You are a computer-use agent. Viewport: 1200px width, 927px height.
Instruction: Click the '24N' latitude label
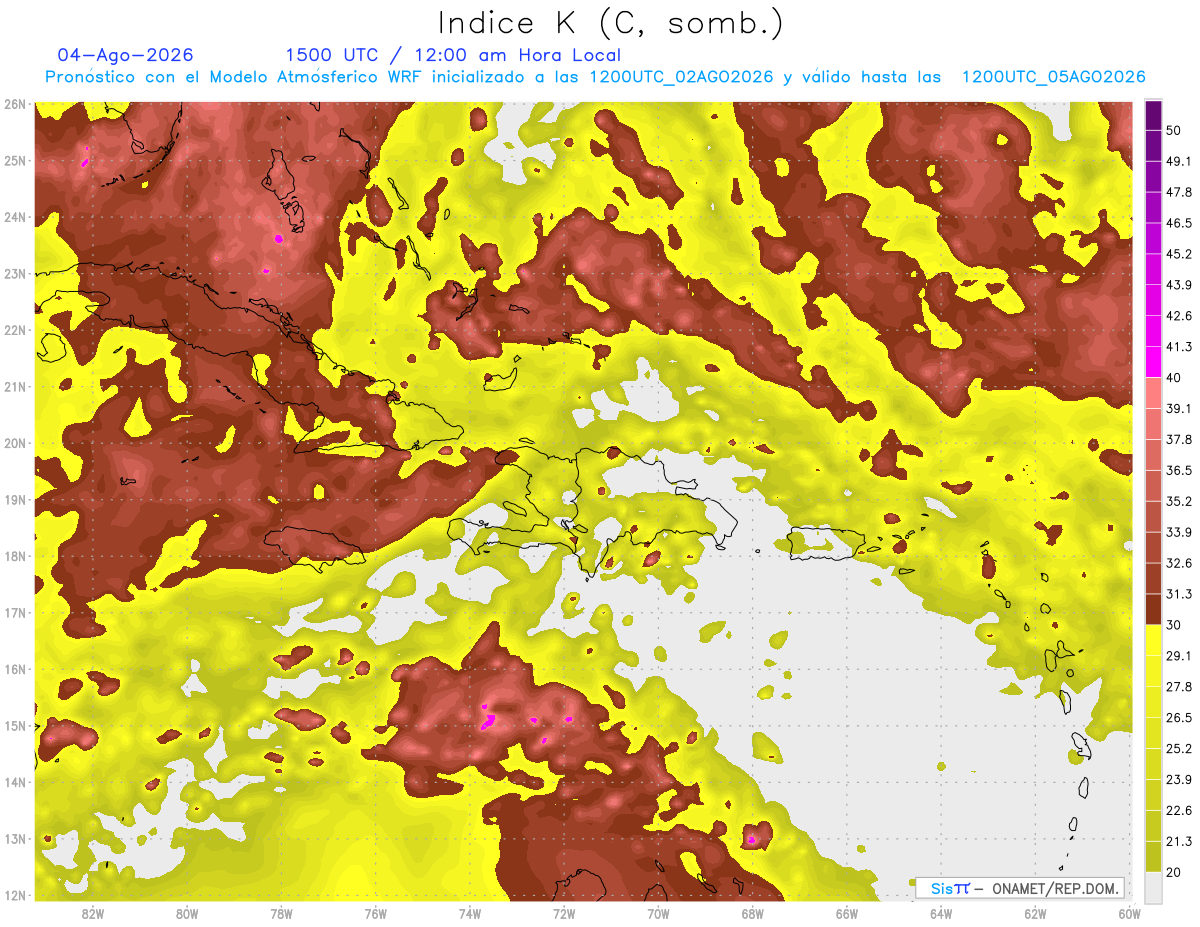(14, 217)
